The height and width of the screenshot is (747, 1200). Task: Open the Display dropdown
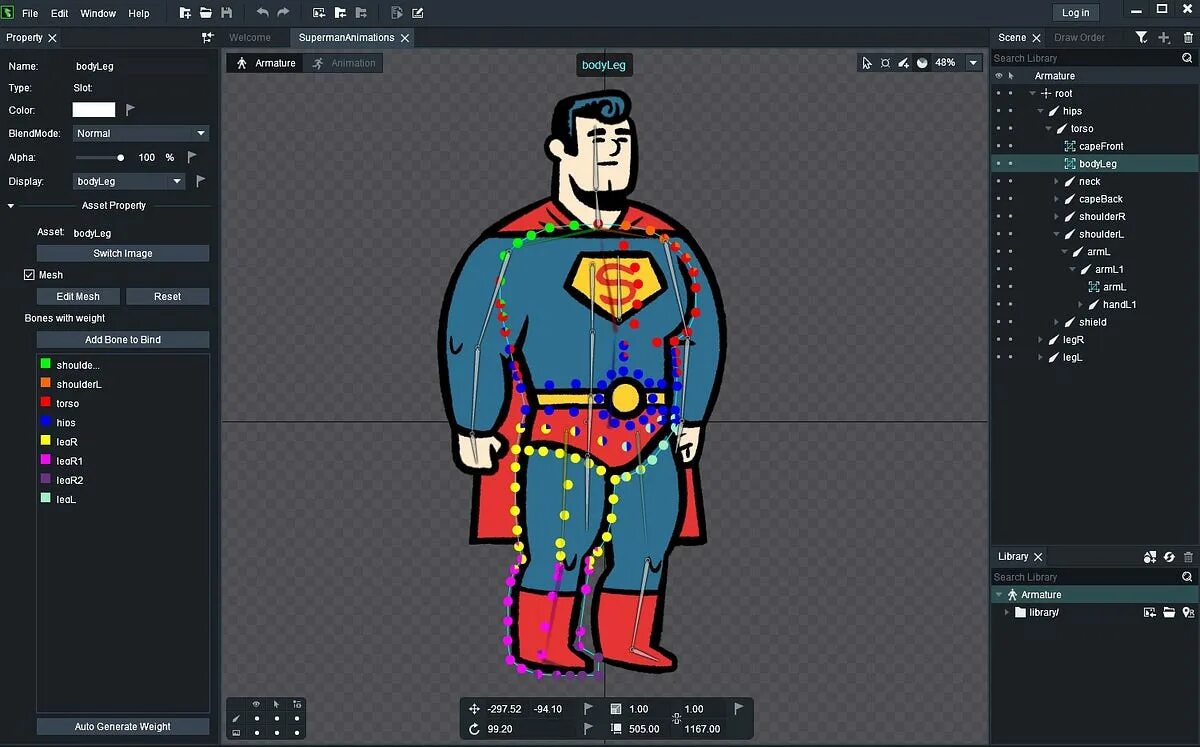coord(129,181)
